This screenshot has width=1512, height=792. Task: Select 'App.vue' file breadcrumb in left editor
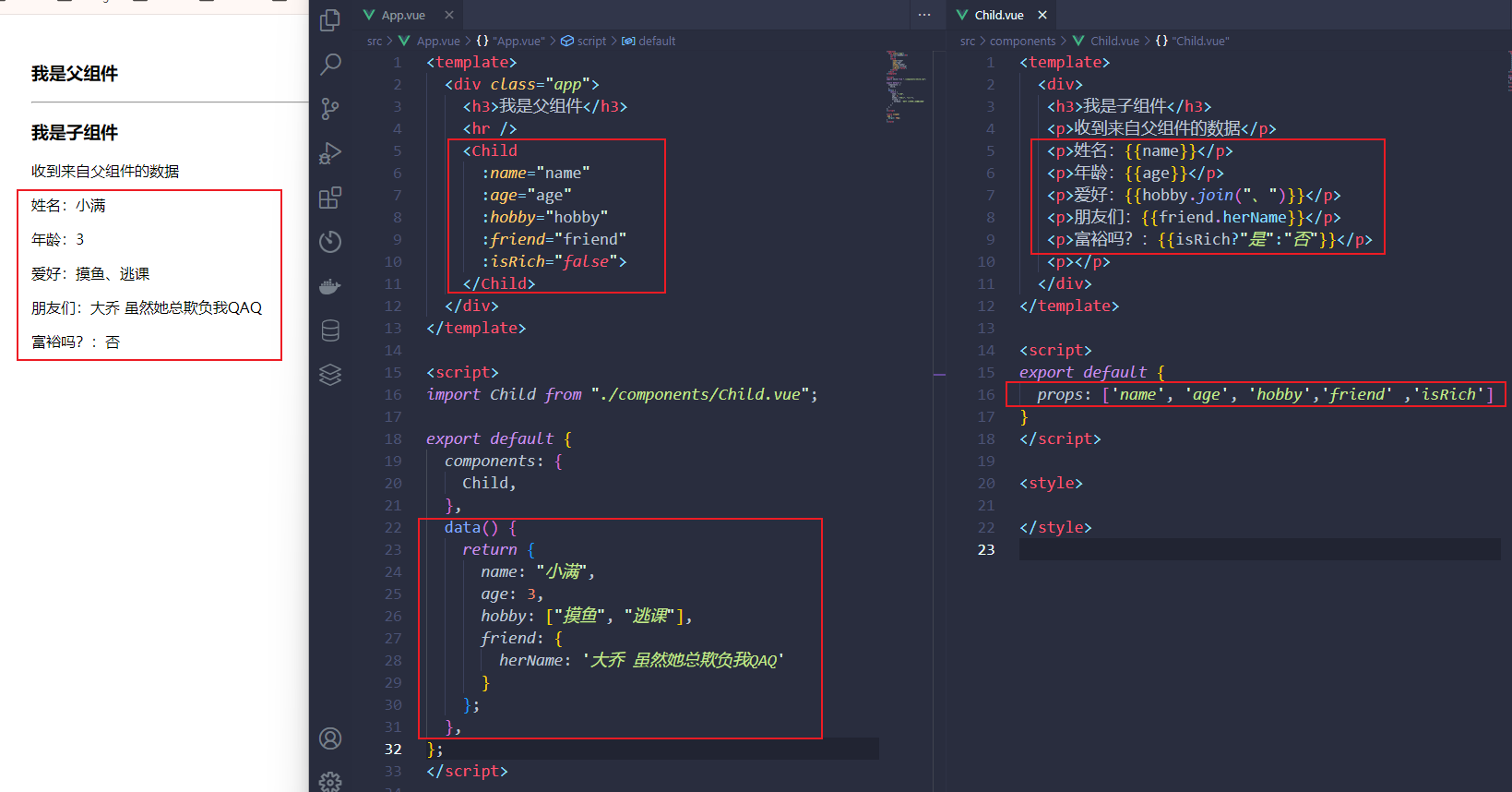(438, 41)
